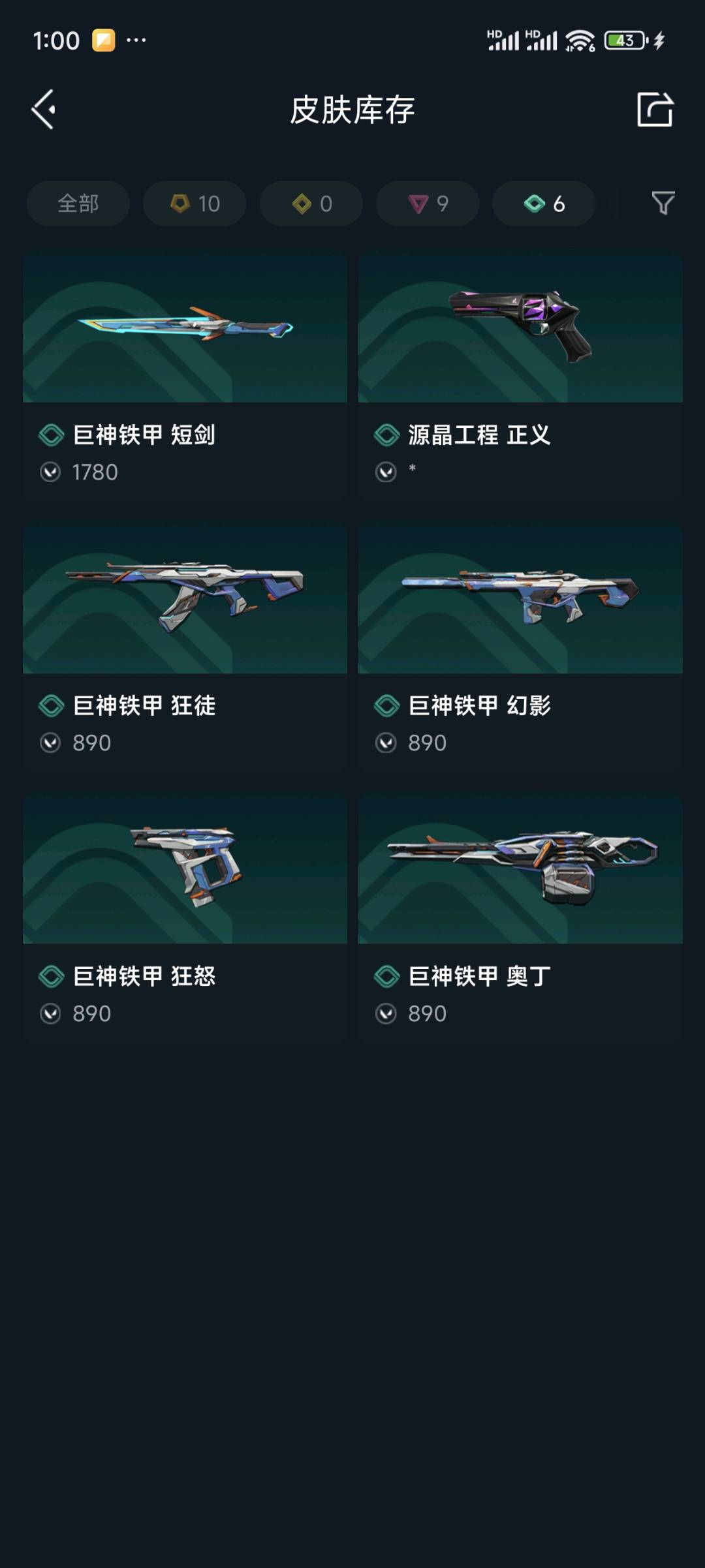Tap the share icon at top right
Screen dimensions: 705x1568
(x=655, y=109)
